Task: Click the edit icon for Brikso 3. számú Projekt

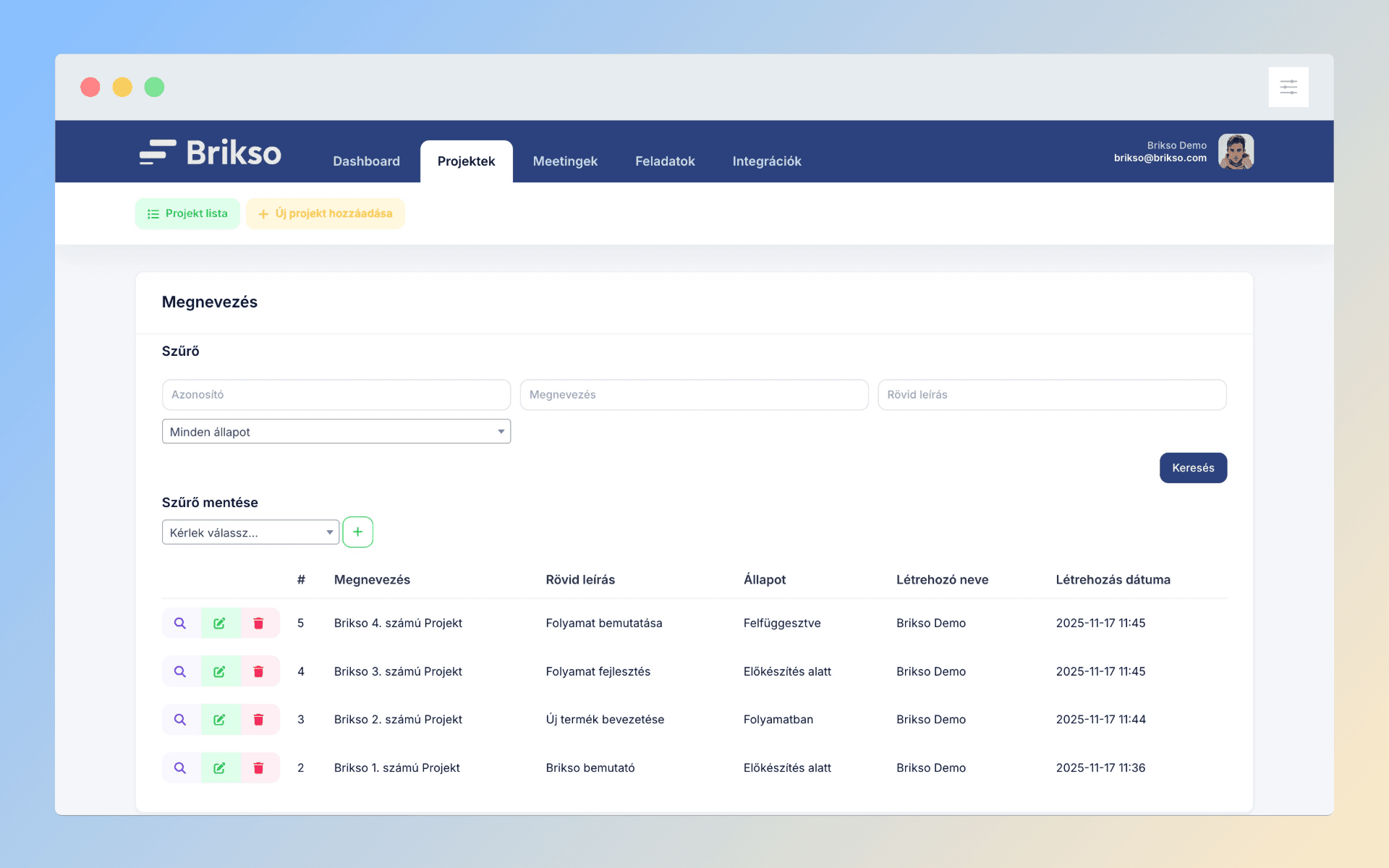Action: pyautogui.click(x=219, y=671)
